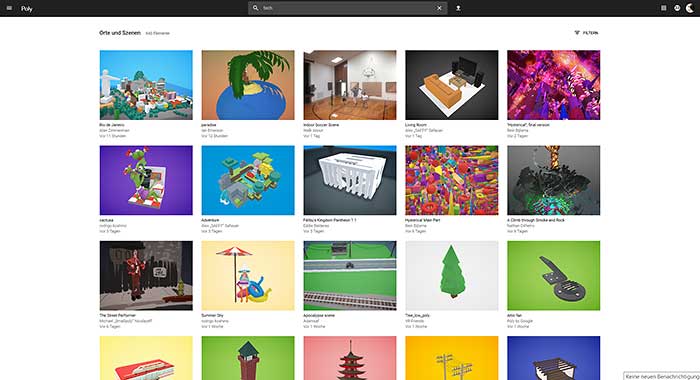Open the Rio de Janeiro model thumbnail
The width and height of the screenshot is (700, 380).
[x=146, y=85]
